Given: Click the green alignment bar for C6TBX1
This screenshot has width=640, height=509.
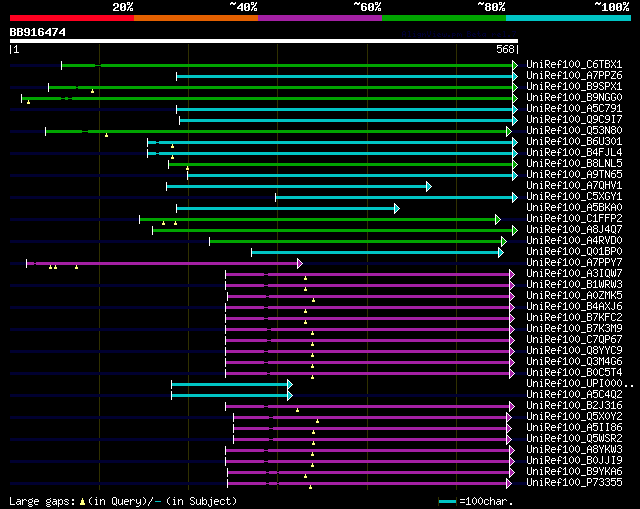Looking at the screenshot, I should (x=289, y=65).
